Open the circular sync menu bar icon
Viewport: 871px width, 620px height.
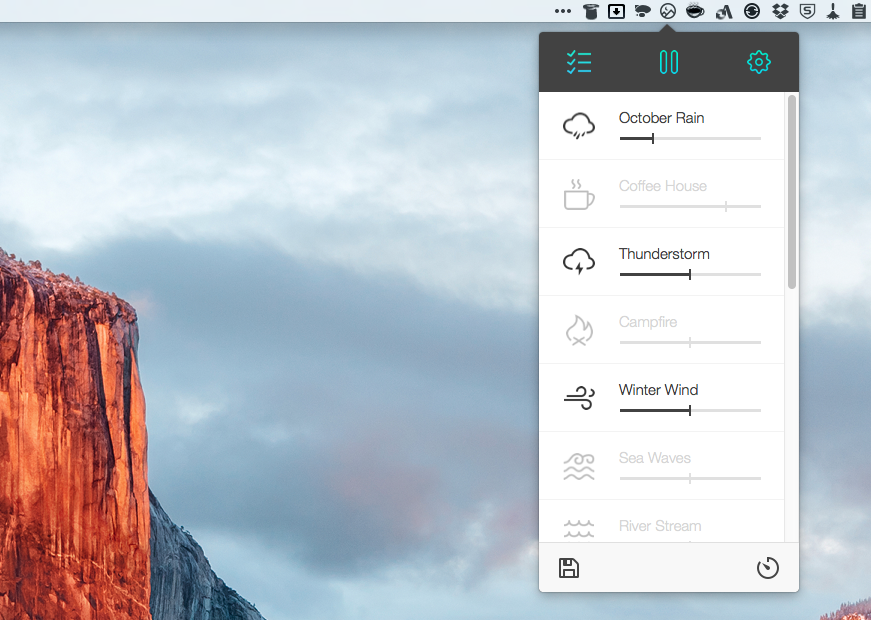coord(752,11)
